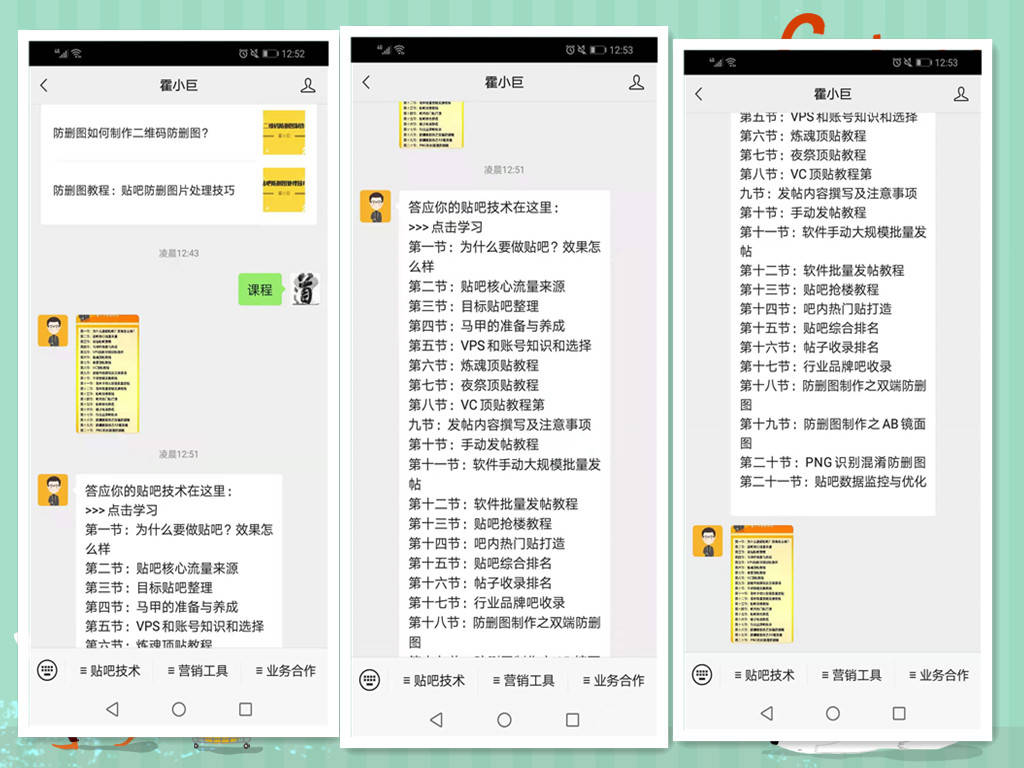Tap the avatar next to the course list message
Screen dimensions: 1024x768
pyautogui.click(x=53, y=489)
